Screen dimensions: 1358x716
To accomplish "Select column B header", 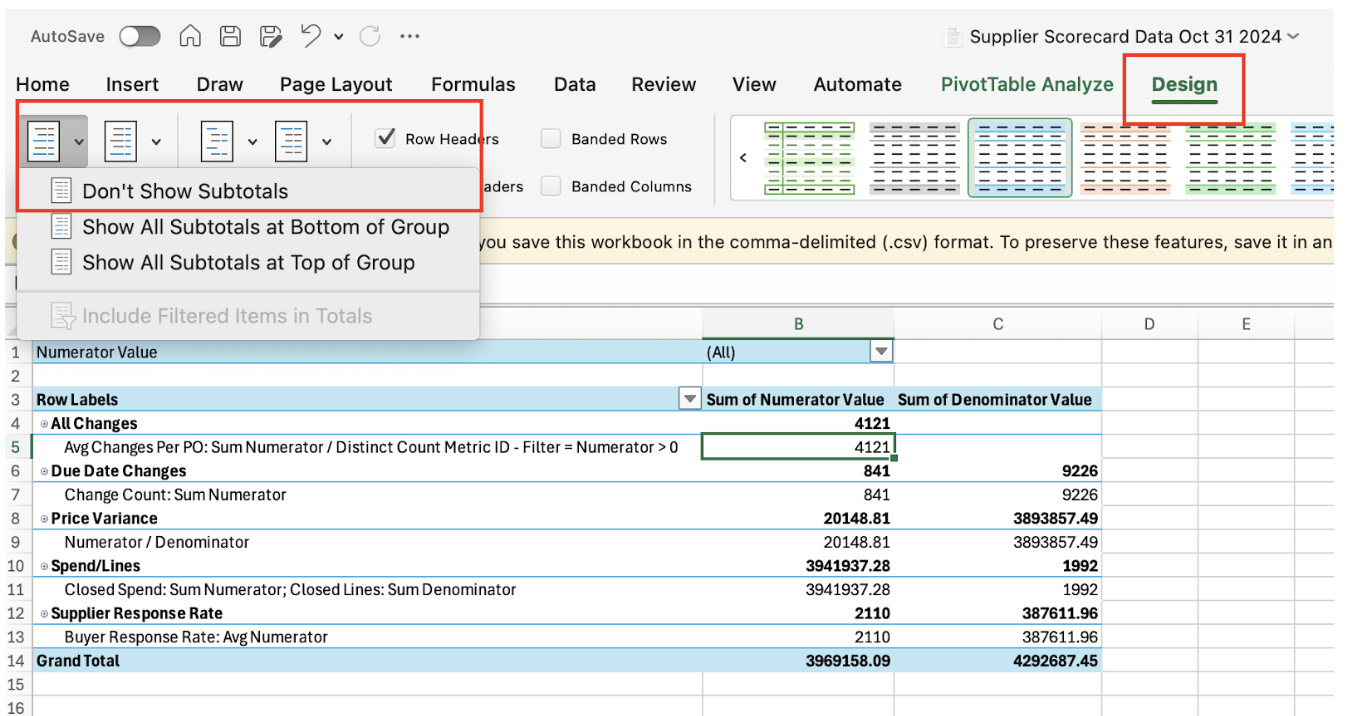I will (798, 323).
